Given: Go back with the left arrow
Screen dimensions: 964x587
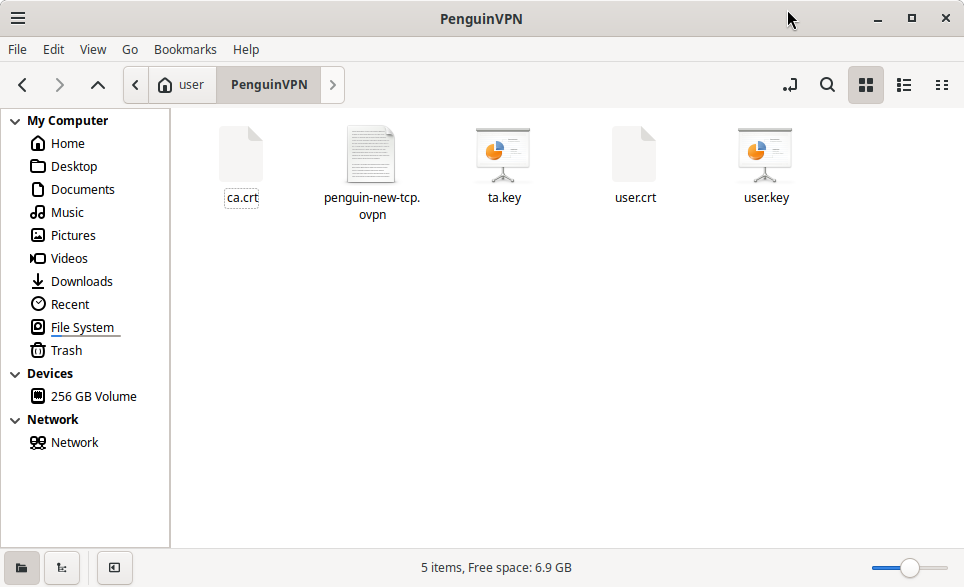Looking at the screenshot, I should (x=23, y=85).
